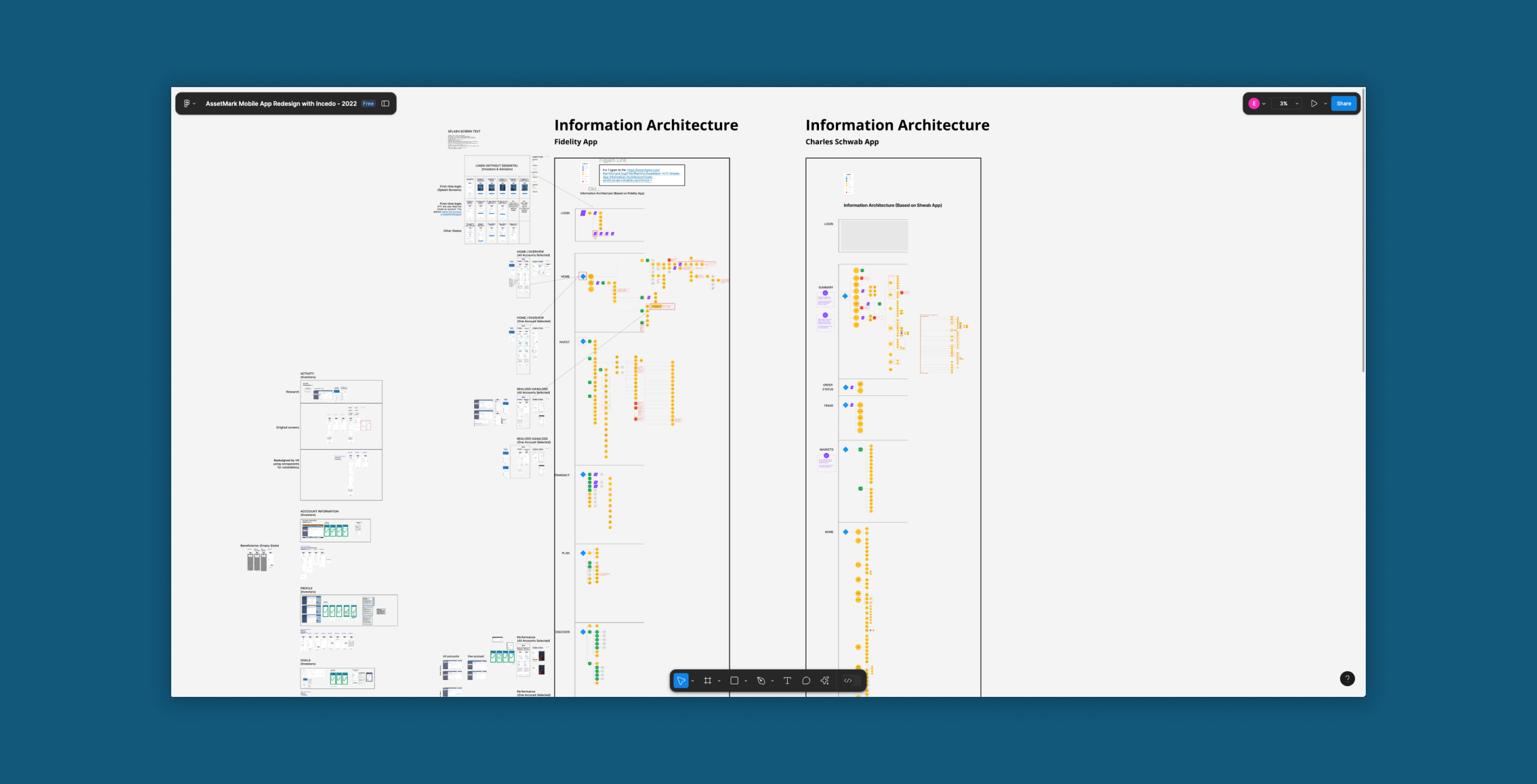1537x784 pixels.
Task: Select the Pen tool
Action: click(761, 681)
